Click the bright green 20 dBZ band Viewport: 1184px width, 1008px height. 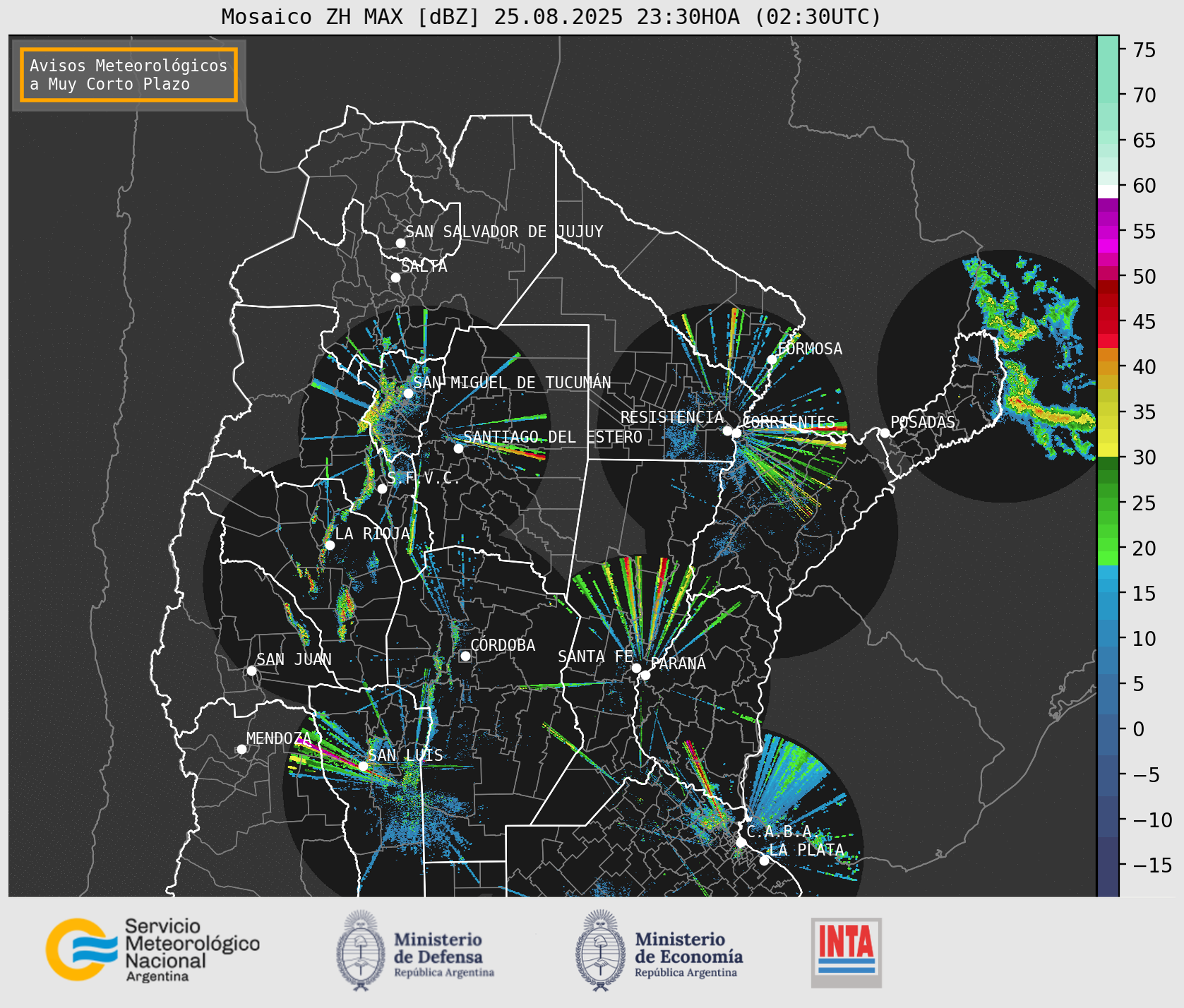pos(1108,558)
